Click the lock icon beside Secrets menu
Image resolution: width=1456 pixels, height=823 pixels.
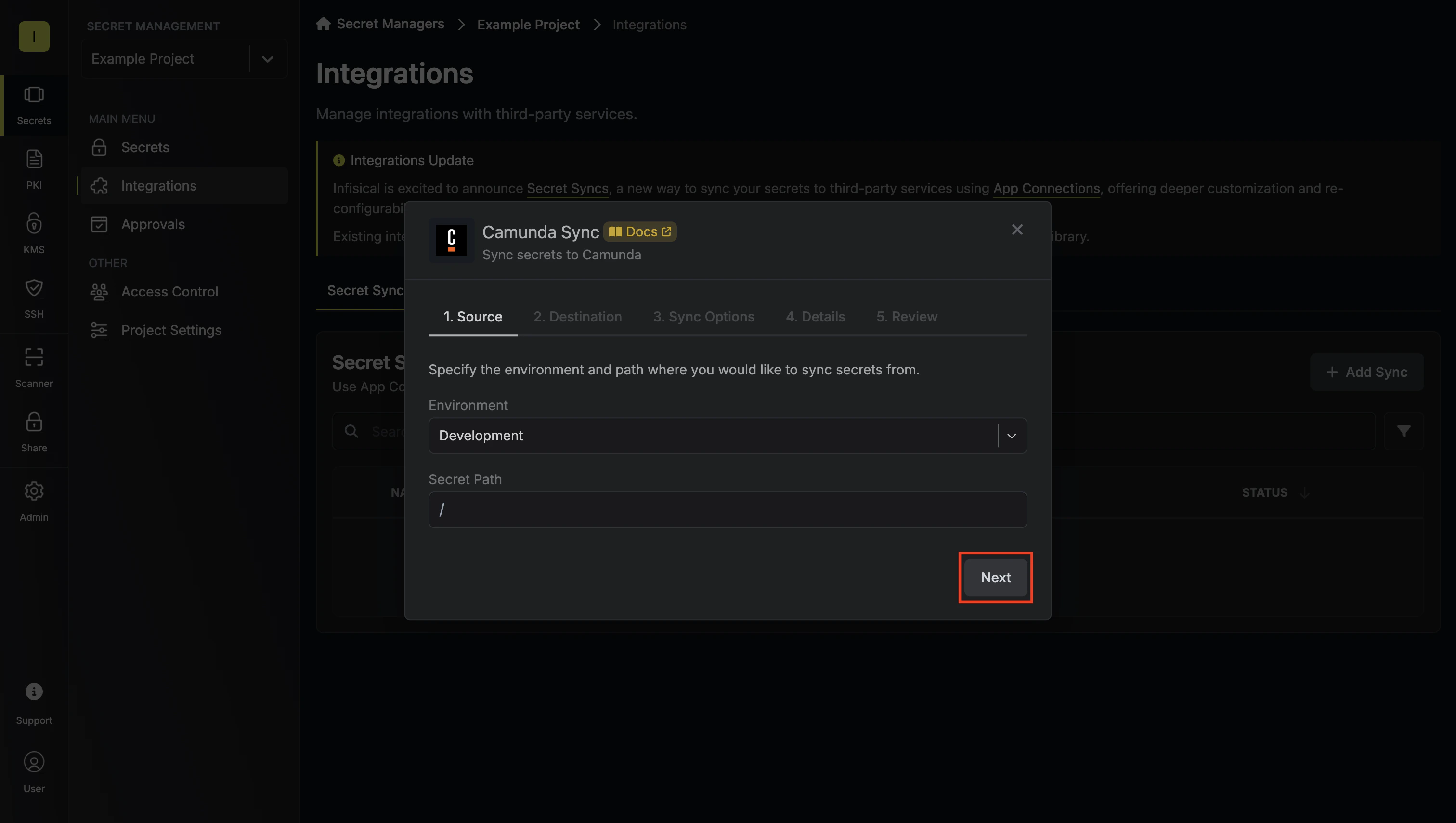[99, 148]
